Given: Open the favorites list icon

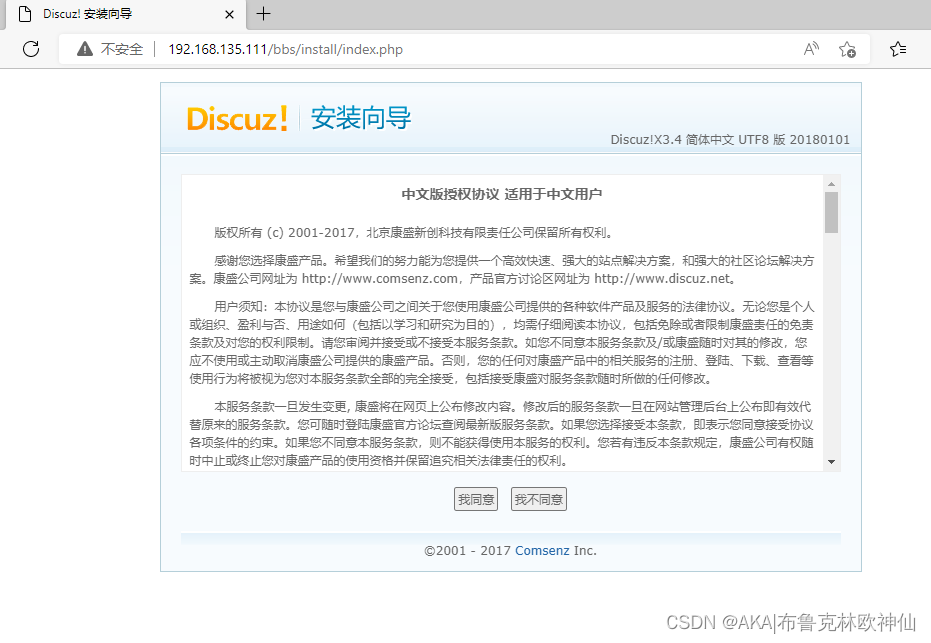Looking at the screenshot, I should (x=898, y=49).
